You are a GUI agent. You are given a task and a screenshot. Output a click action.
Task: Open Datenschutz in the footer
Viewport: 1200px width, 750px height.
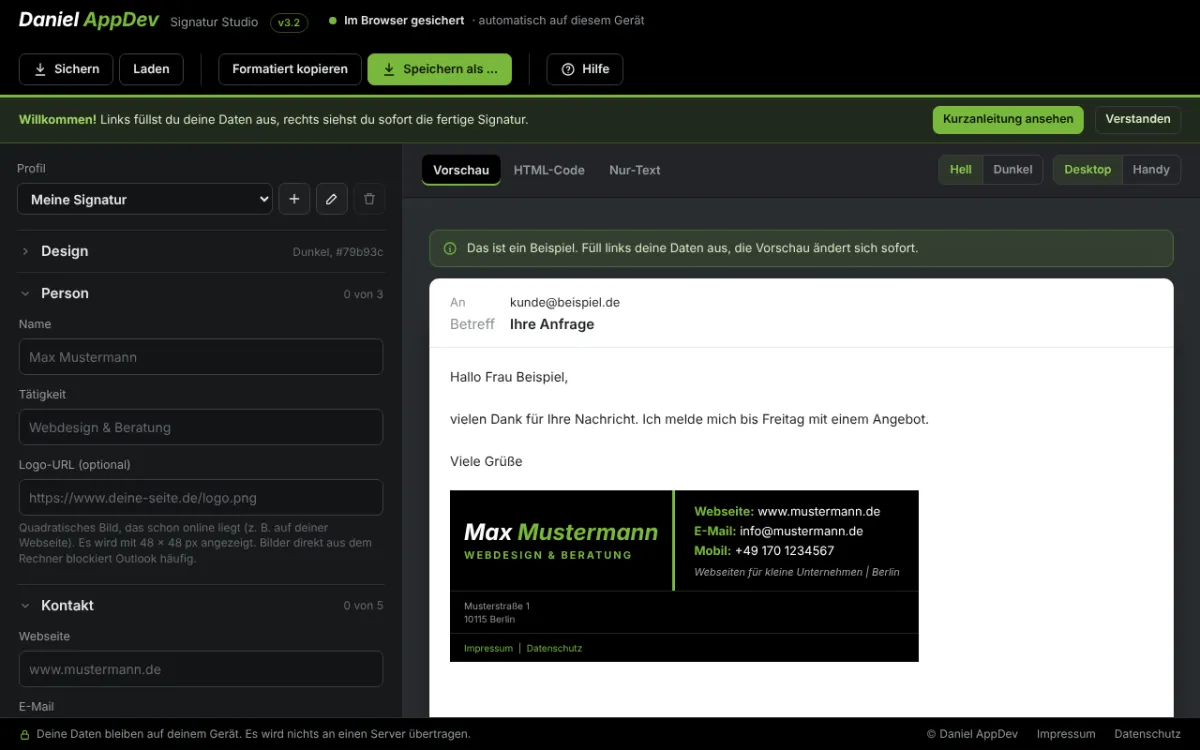1147,734
